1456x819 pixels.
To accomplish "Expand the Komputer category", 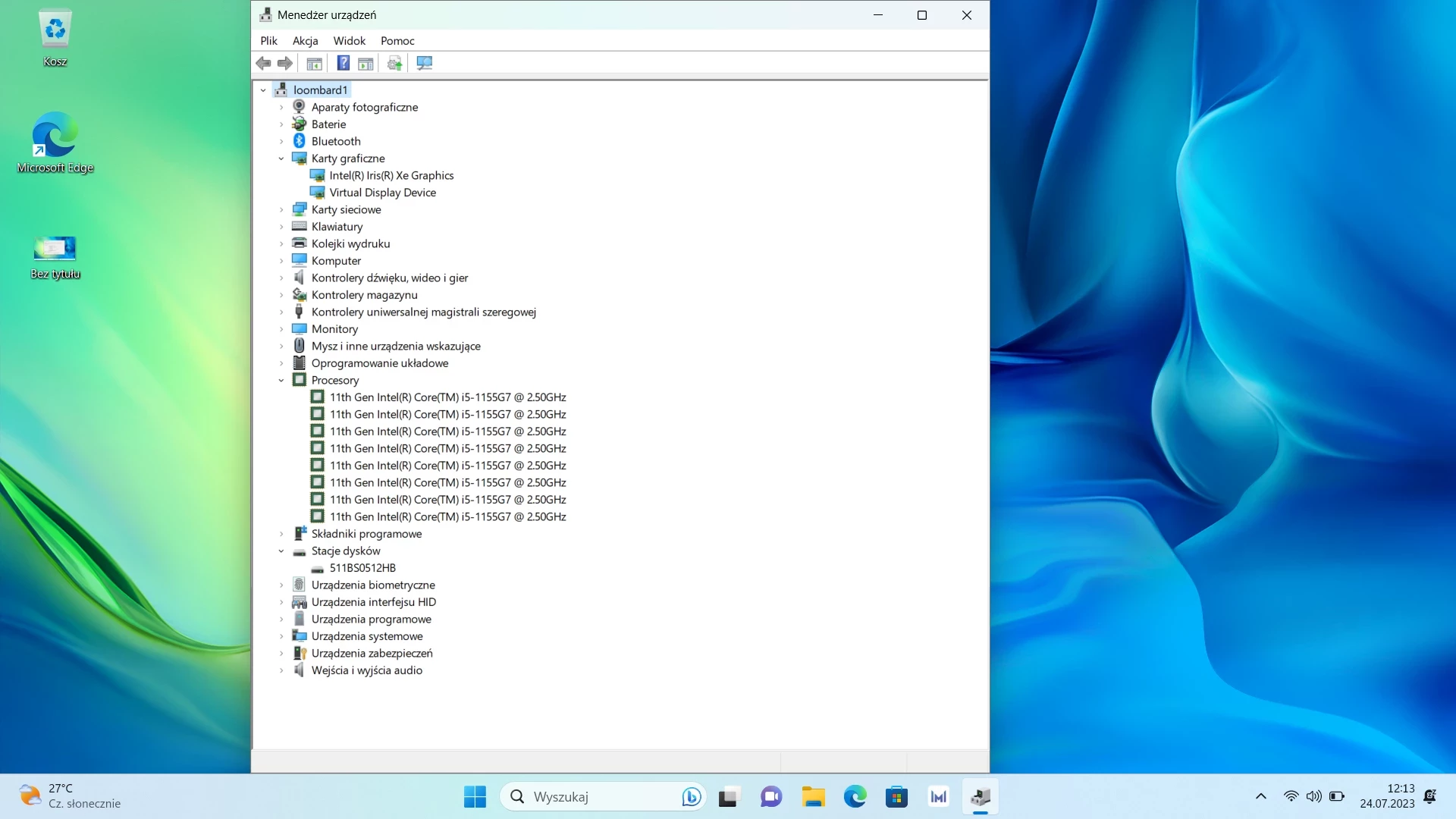I will (281, 261).
